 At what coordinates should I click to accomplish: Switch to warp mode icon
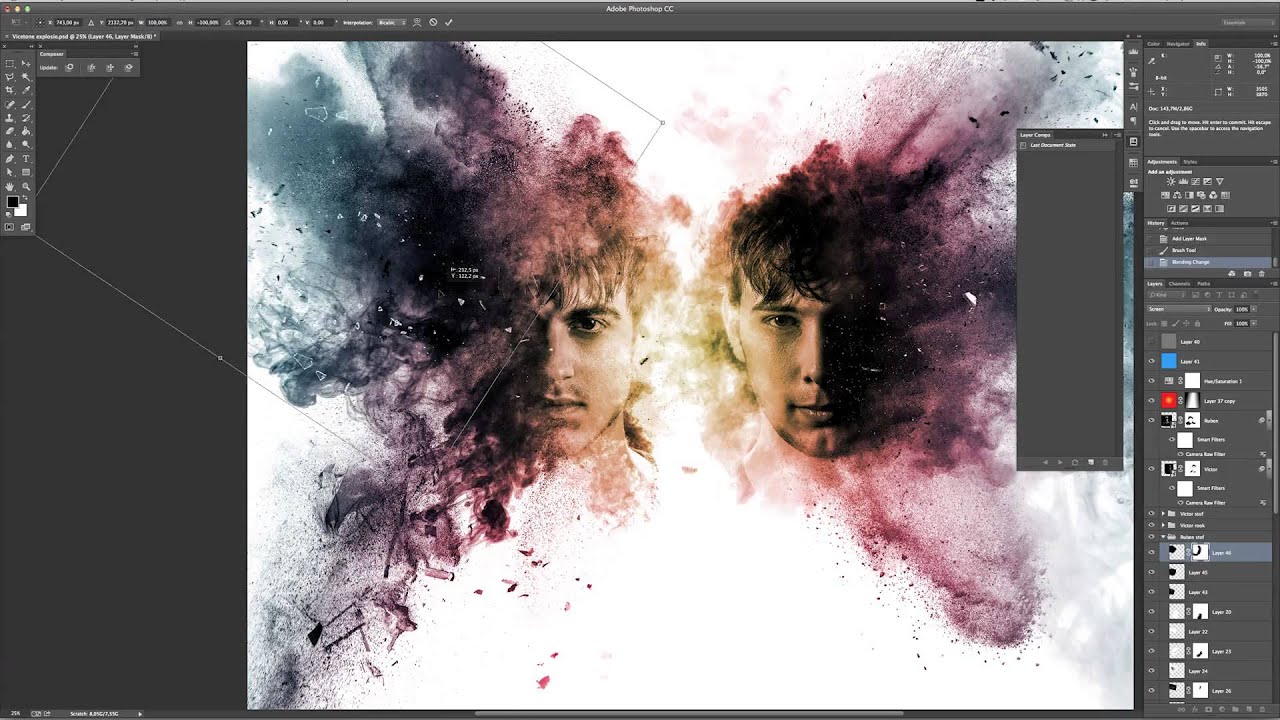[x=417, y=22]
